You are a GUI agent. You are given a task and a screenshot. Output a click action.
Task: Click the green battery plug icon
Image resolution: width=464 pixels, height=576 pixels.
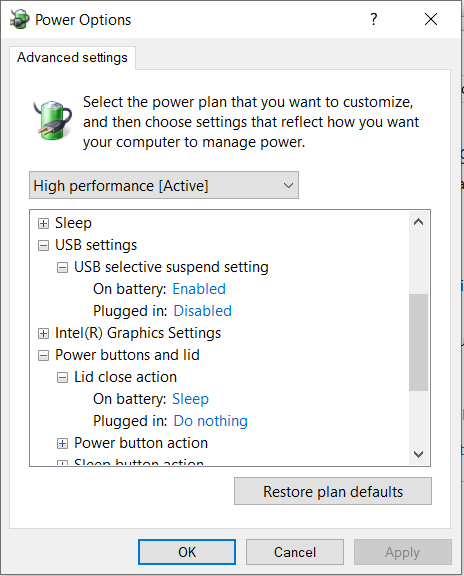53,120
